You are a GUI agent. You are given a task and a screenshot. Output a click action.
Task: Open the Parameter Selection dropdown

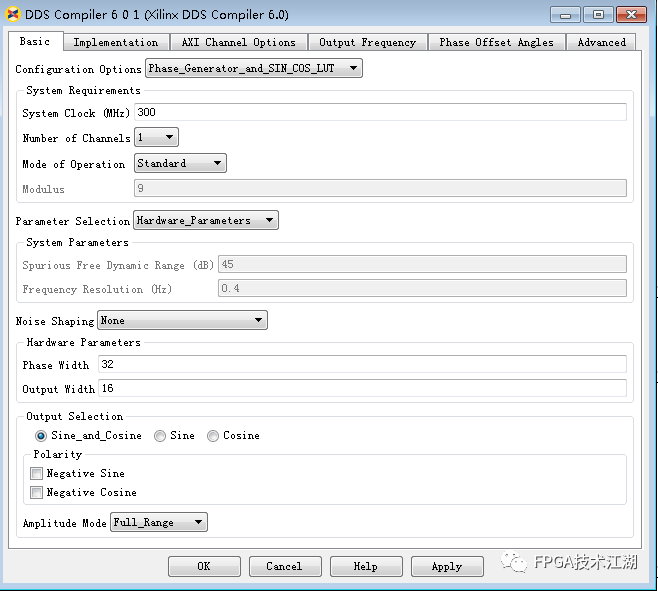point(206,220)
